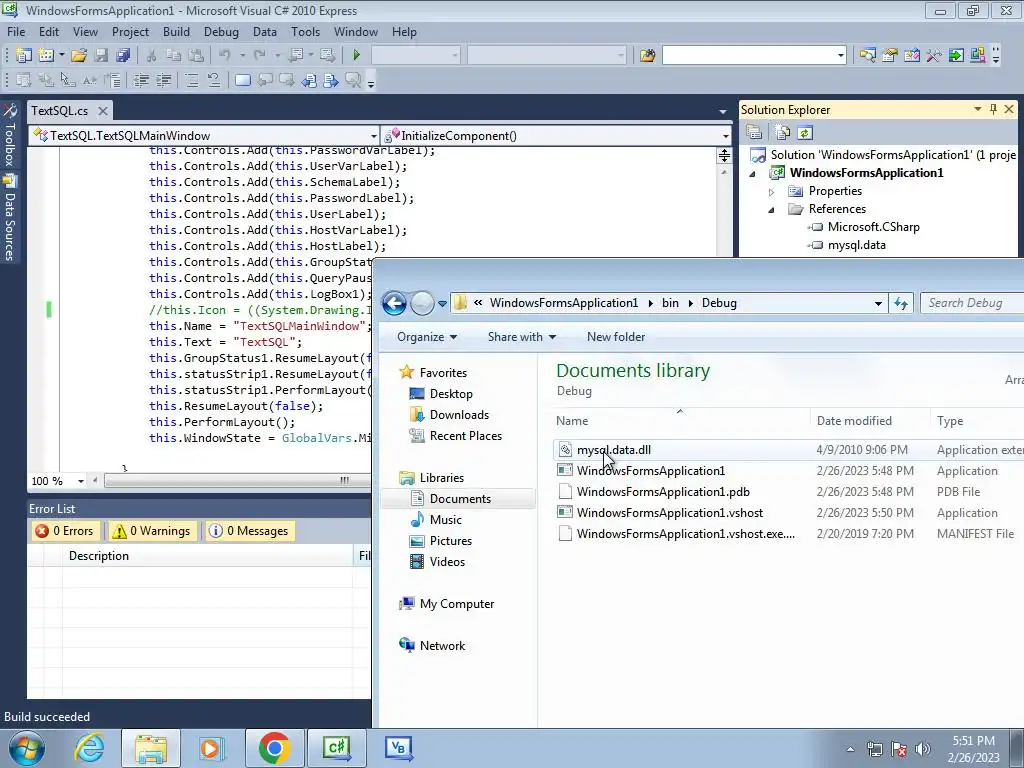Select mysql.data.dll file in Explorer
The image size is (1024, 768).
coord(614,450)
